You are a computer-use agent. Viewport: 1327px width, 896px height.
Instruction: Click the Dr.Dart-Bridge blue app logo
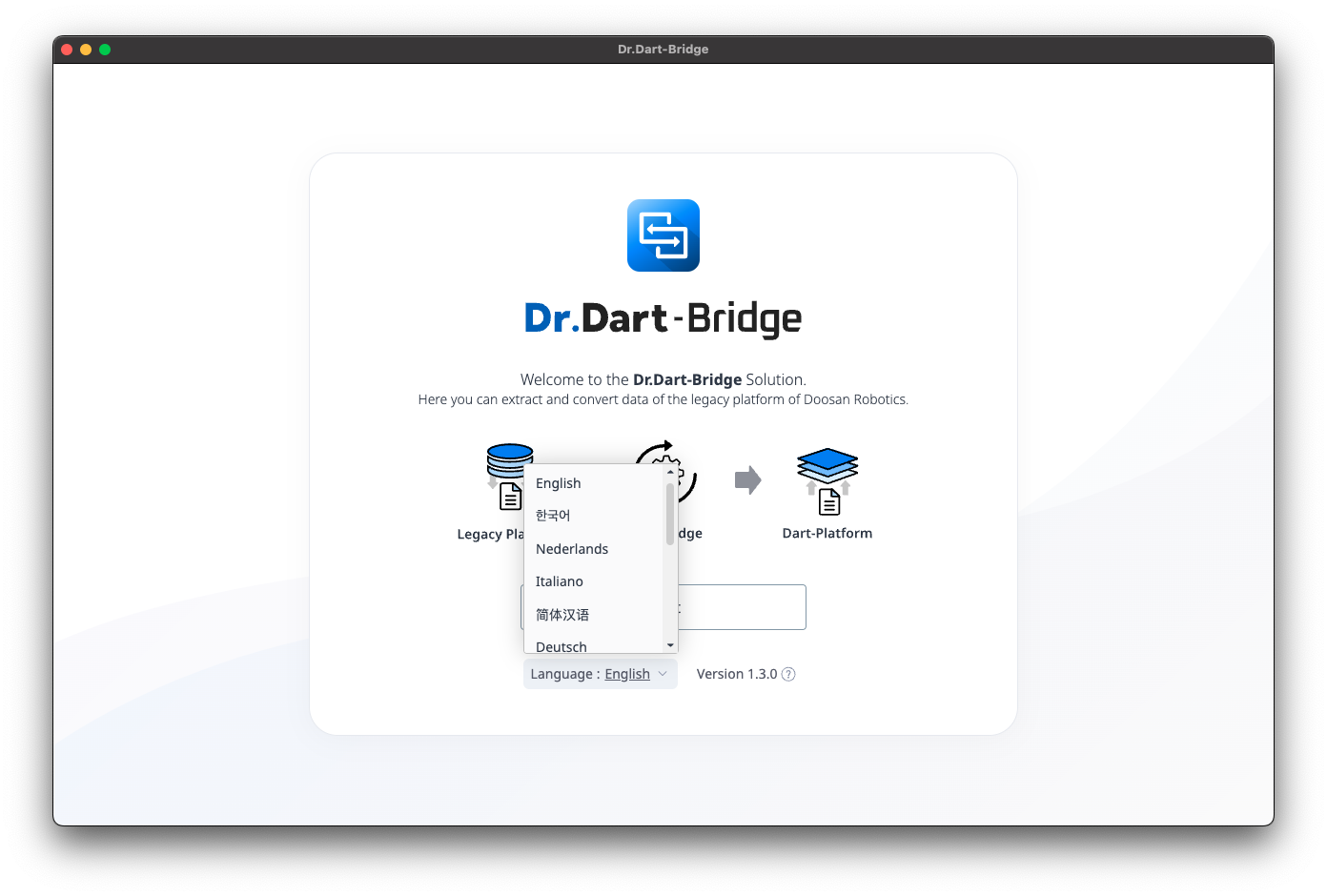tap(663, 235)
